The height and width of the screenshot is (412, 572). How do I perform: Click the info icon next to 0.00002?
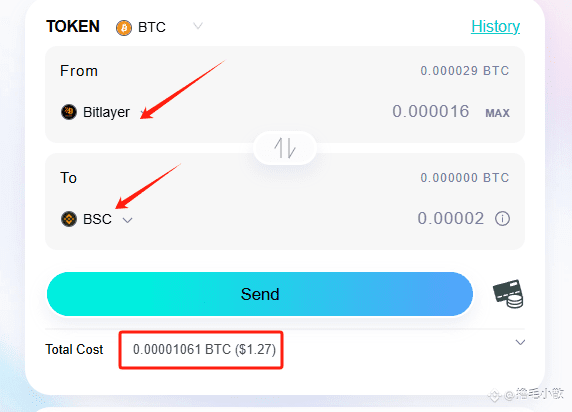[x=502, y=219]
